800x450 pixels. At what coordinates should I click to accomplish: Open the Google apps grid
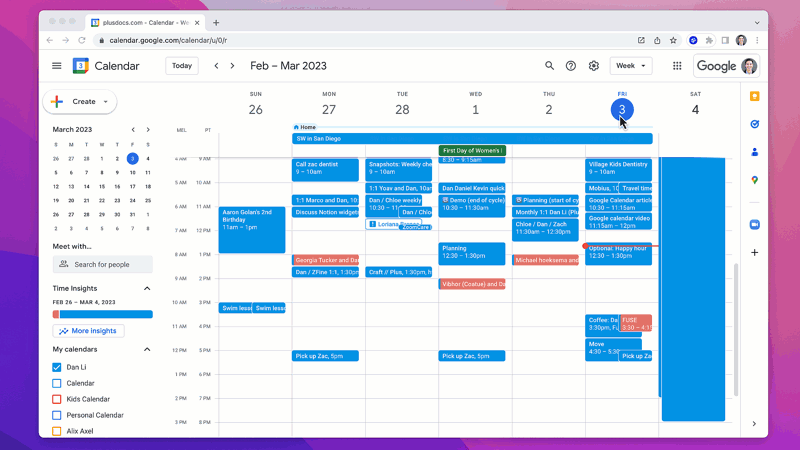(677, 66)
